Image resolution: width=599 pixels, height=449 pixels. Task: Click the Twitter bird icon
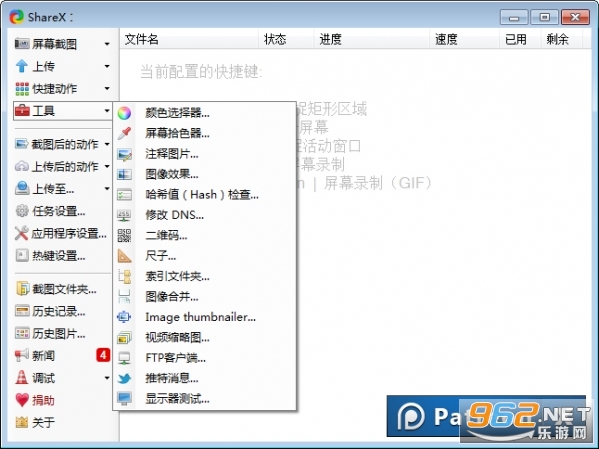(124, 378)
